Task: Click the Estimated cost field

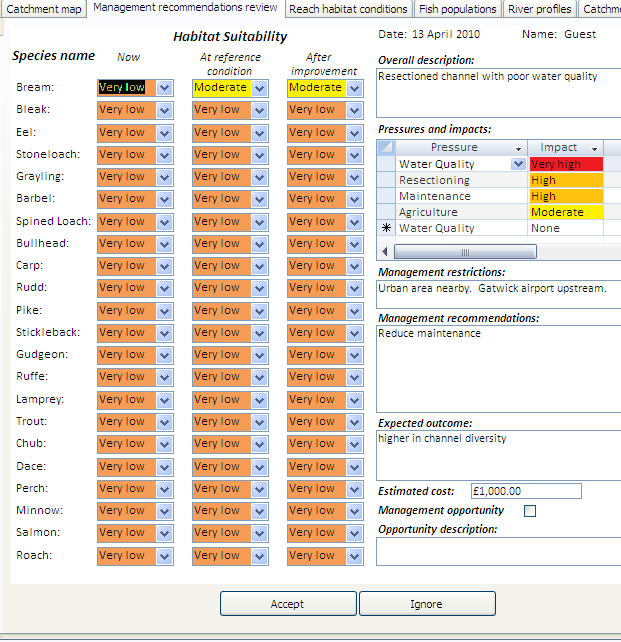Action: (x=526, y=491)
